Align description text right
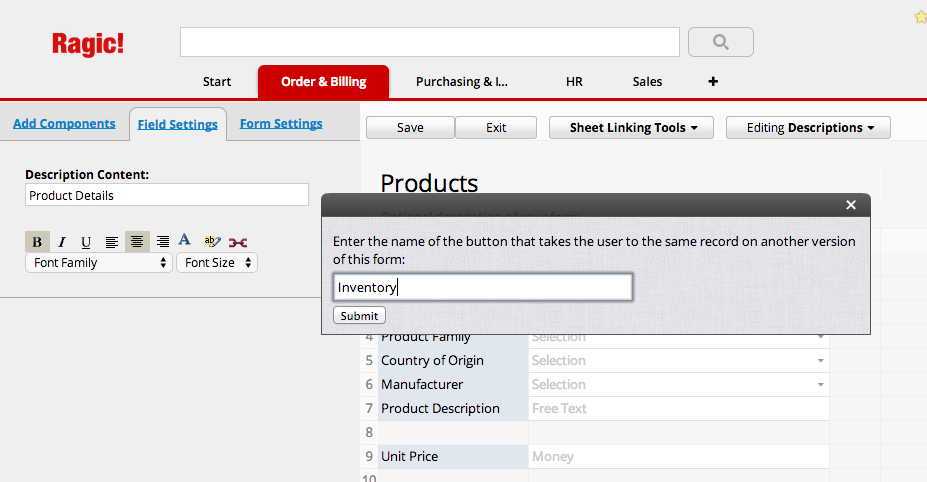This screenshot has width=927, height=482. coord(163,242)
